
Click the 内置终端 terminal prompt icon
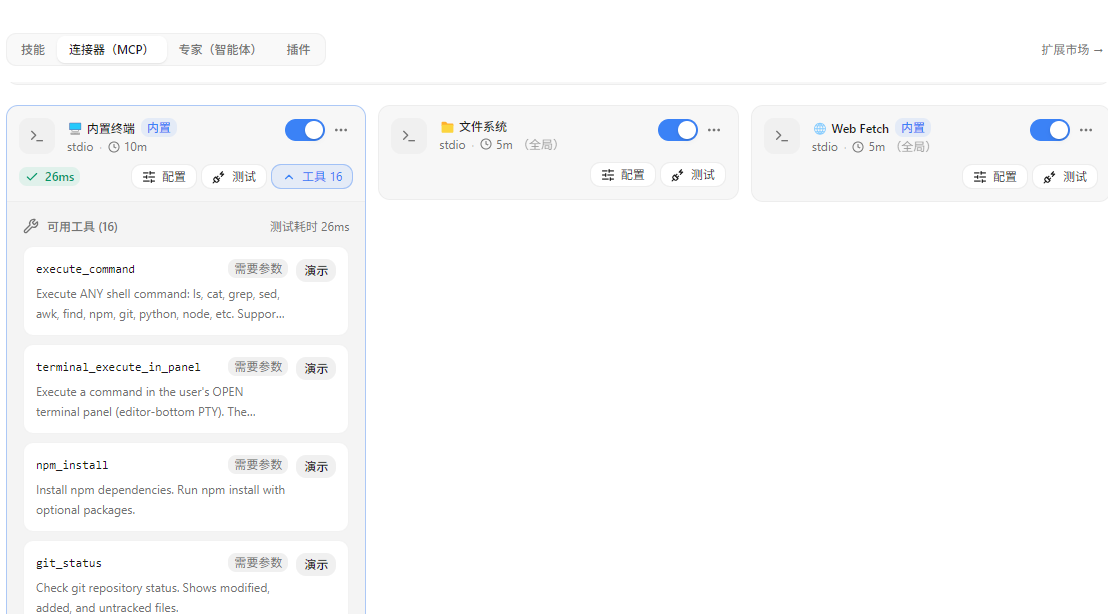[x=37, y=136]
